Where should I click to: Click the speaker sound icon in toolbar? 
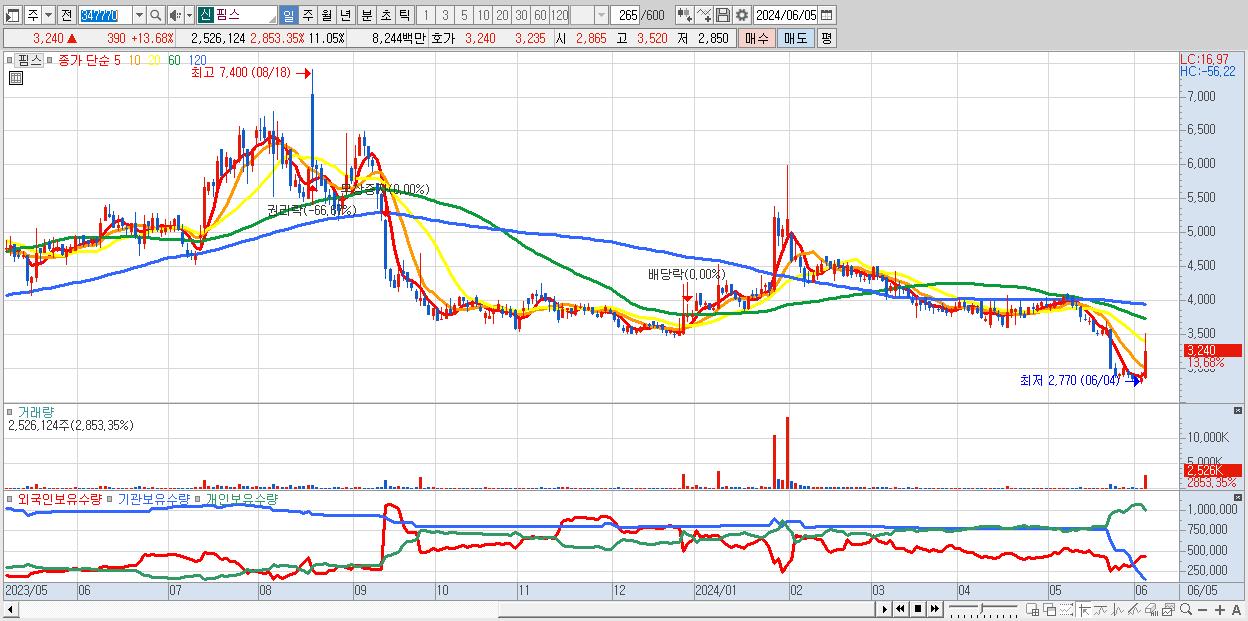(x=175, y=15)
